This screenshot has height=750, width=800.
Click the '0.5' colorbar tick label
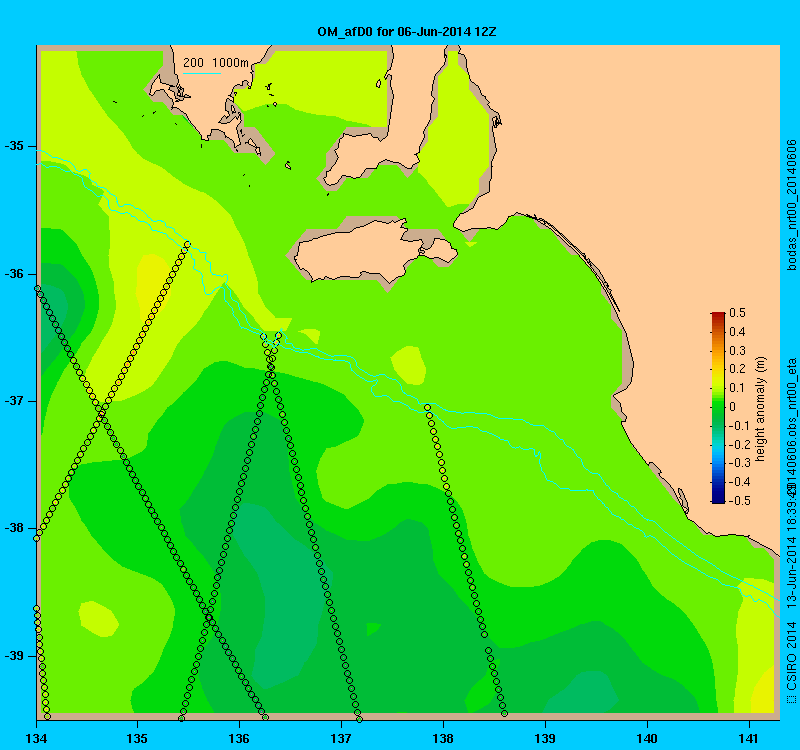click(x=737, y=313)
